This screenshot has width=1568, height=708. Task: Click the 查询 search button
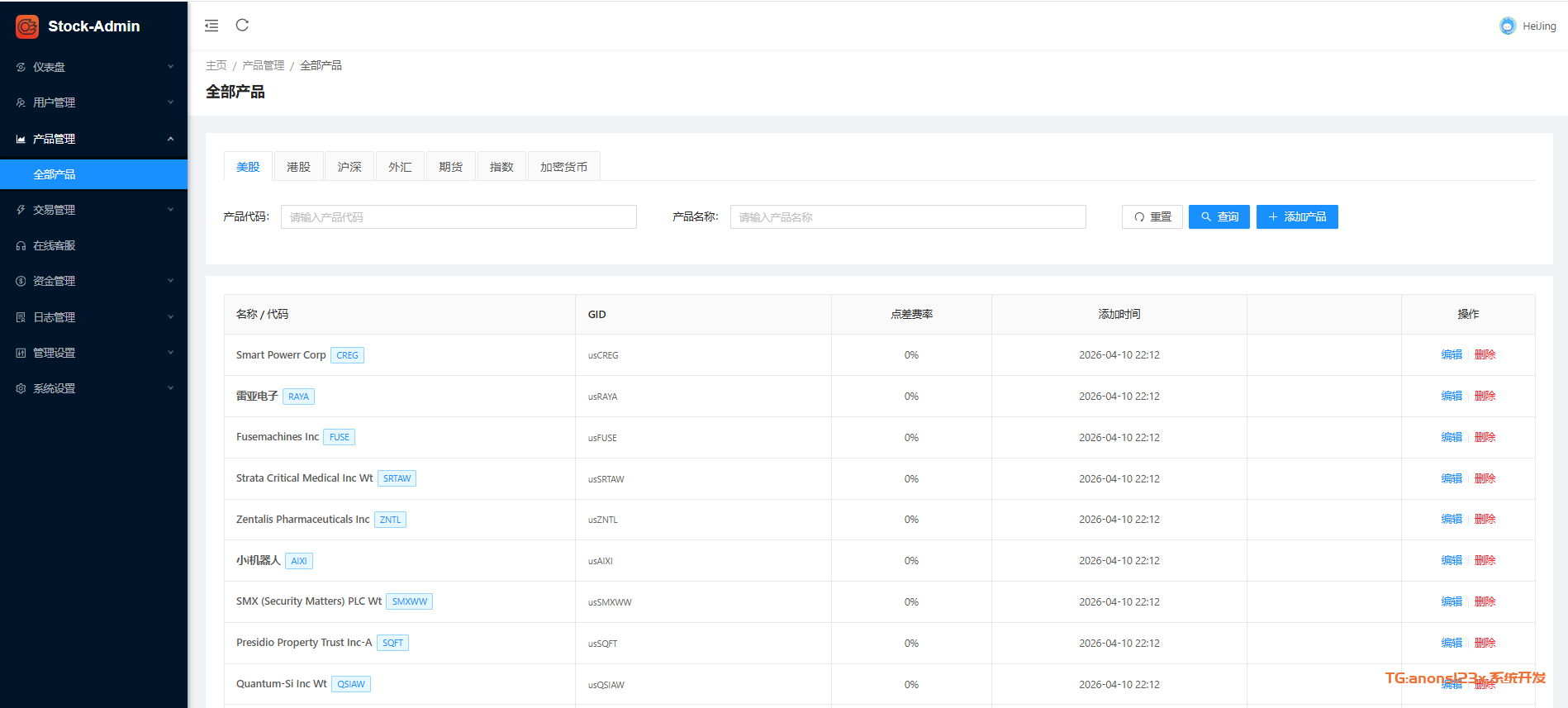[x=1219, y=216]
